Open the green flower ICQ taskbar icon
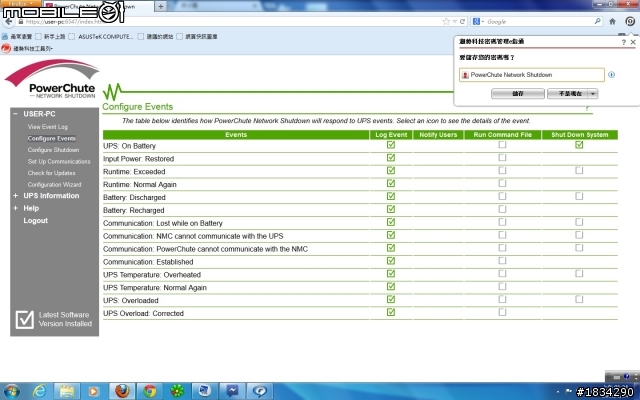The image size is (640, 400). pos(177,391)
